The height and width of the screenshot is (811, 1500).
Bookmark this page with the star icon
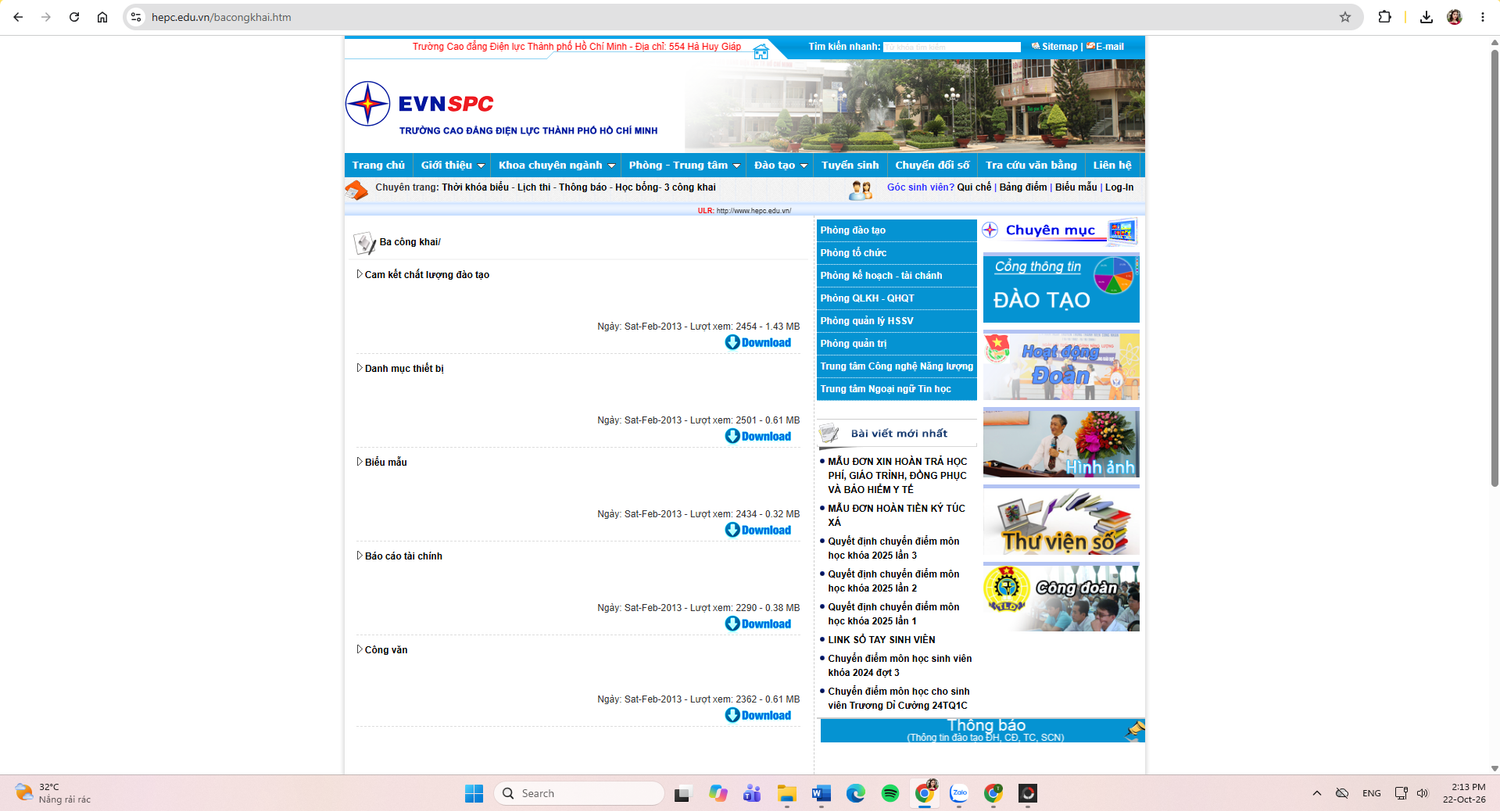(x=1345, y=17)
